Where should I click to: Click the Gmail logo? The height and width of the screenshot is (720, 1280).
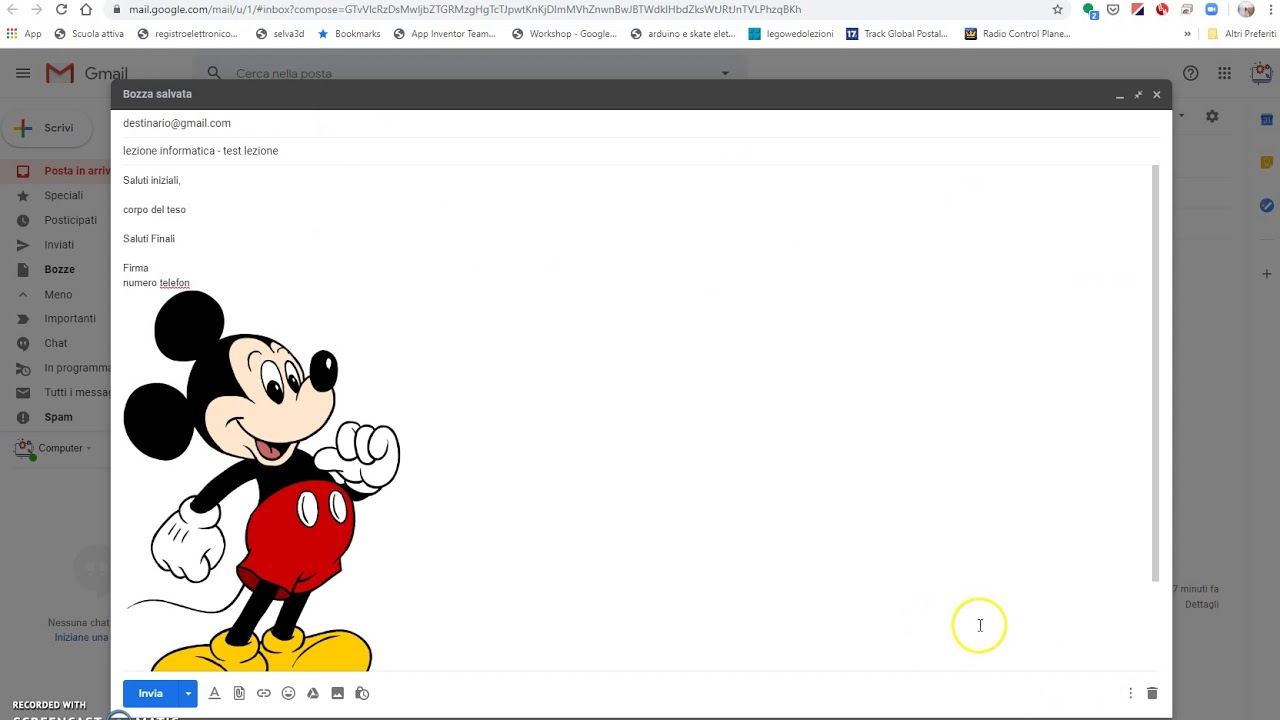click(x=87, y=73)
